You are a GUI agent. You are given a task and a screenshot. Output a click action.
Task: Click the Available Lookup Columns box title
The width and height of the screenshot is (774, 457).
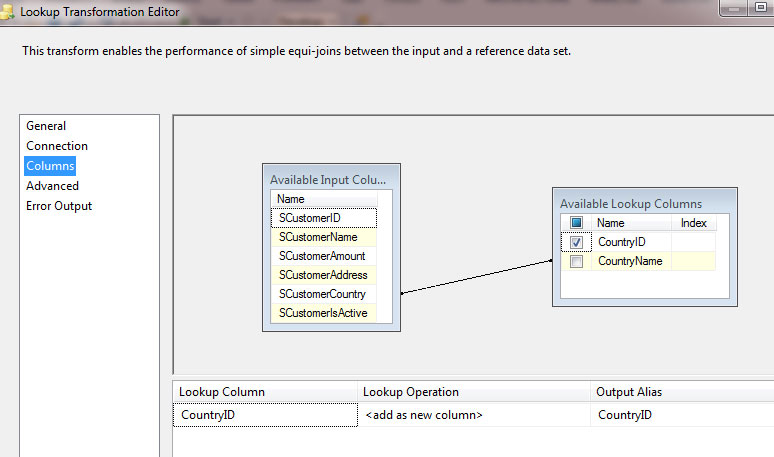point(630,204)
